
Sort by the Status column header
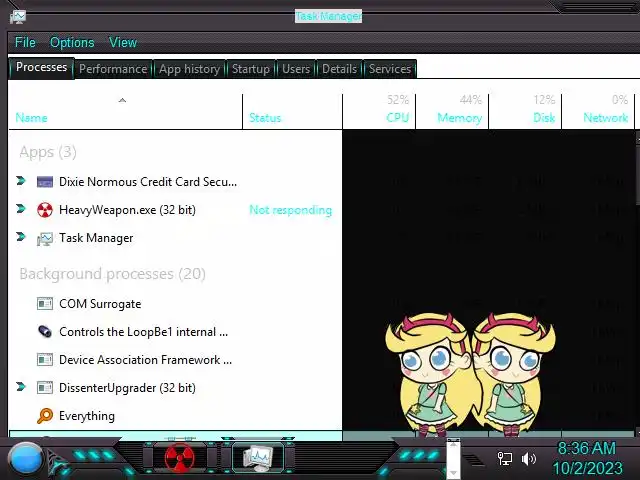[x=292, y=112]
